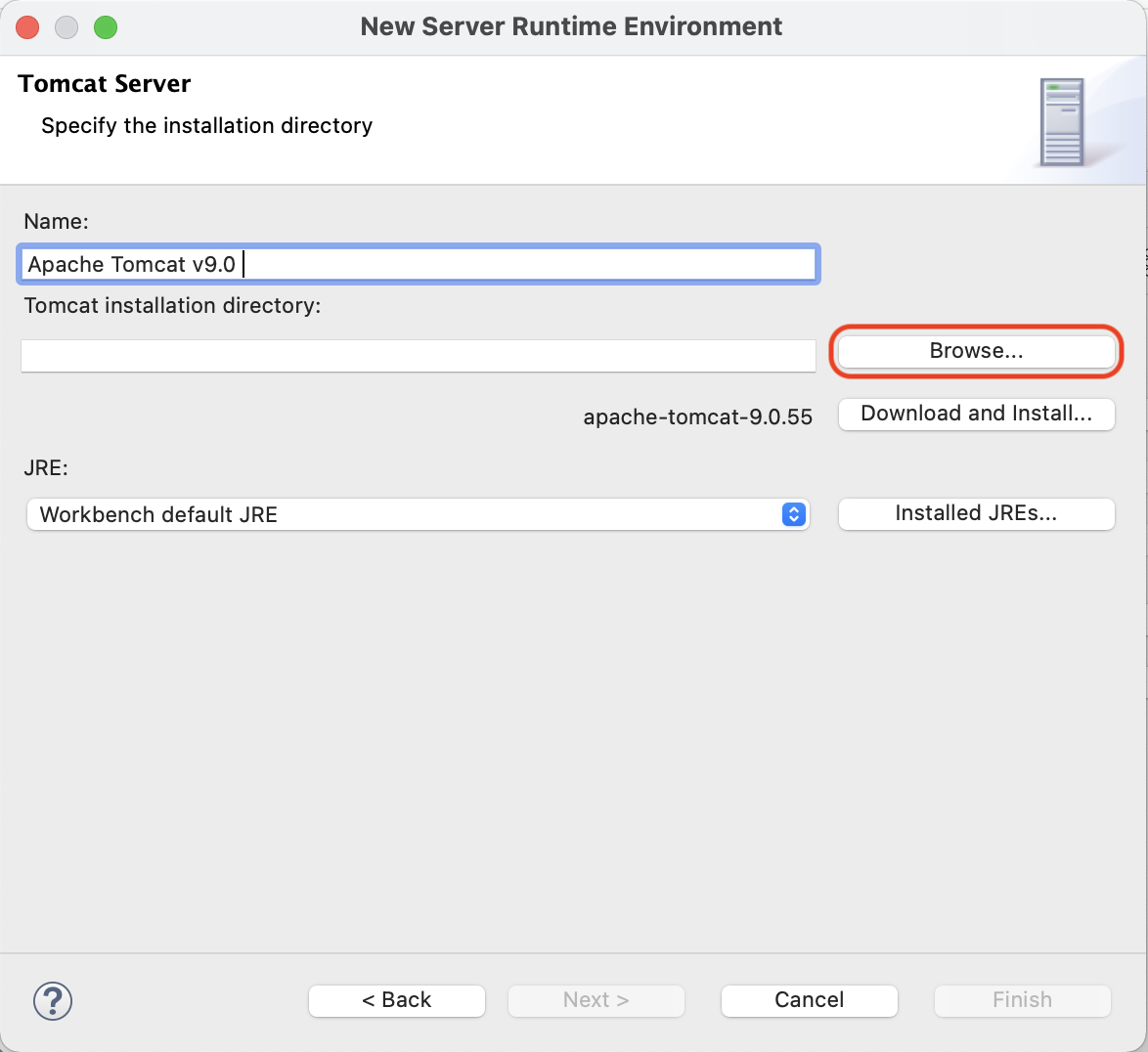This screenshot has height=1052, width=1148.
Task: Open the Installed JREs... dialog
Action: (976, 514)
